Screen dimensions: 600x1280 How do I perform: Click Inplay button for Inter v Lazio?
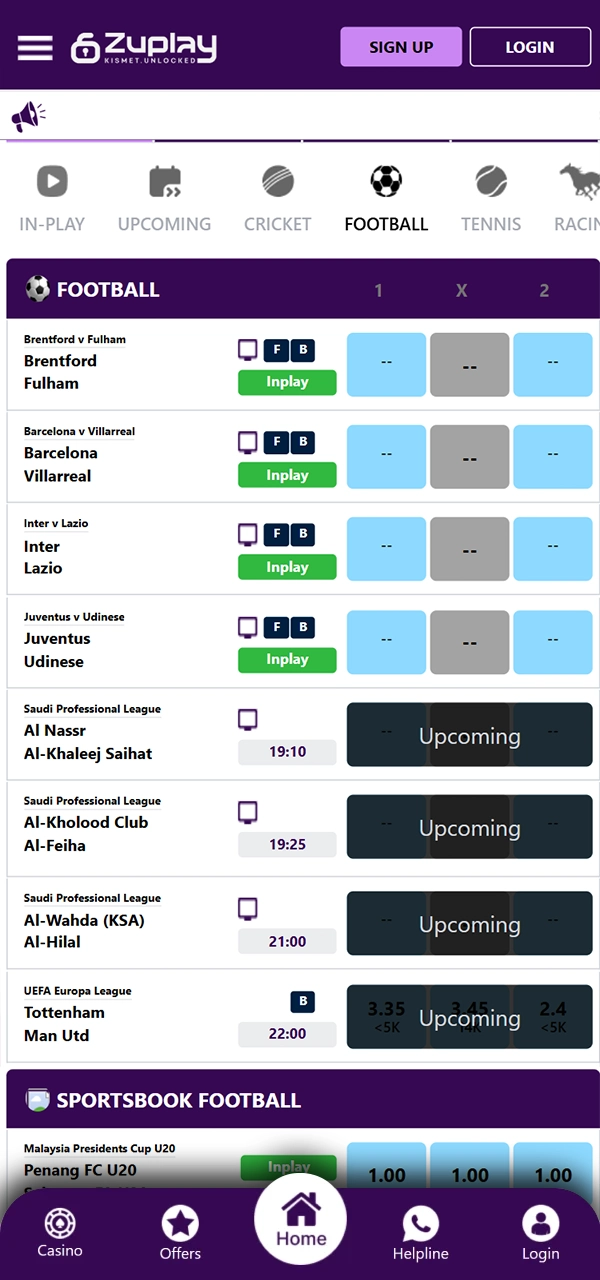pyautogui.click(x=287, y=567)
